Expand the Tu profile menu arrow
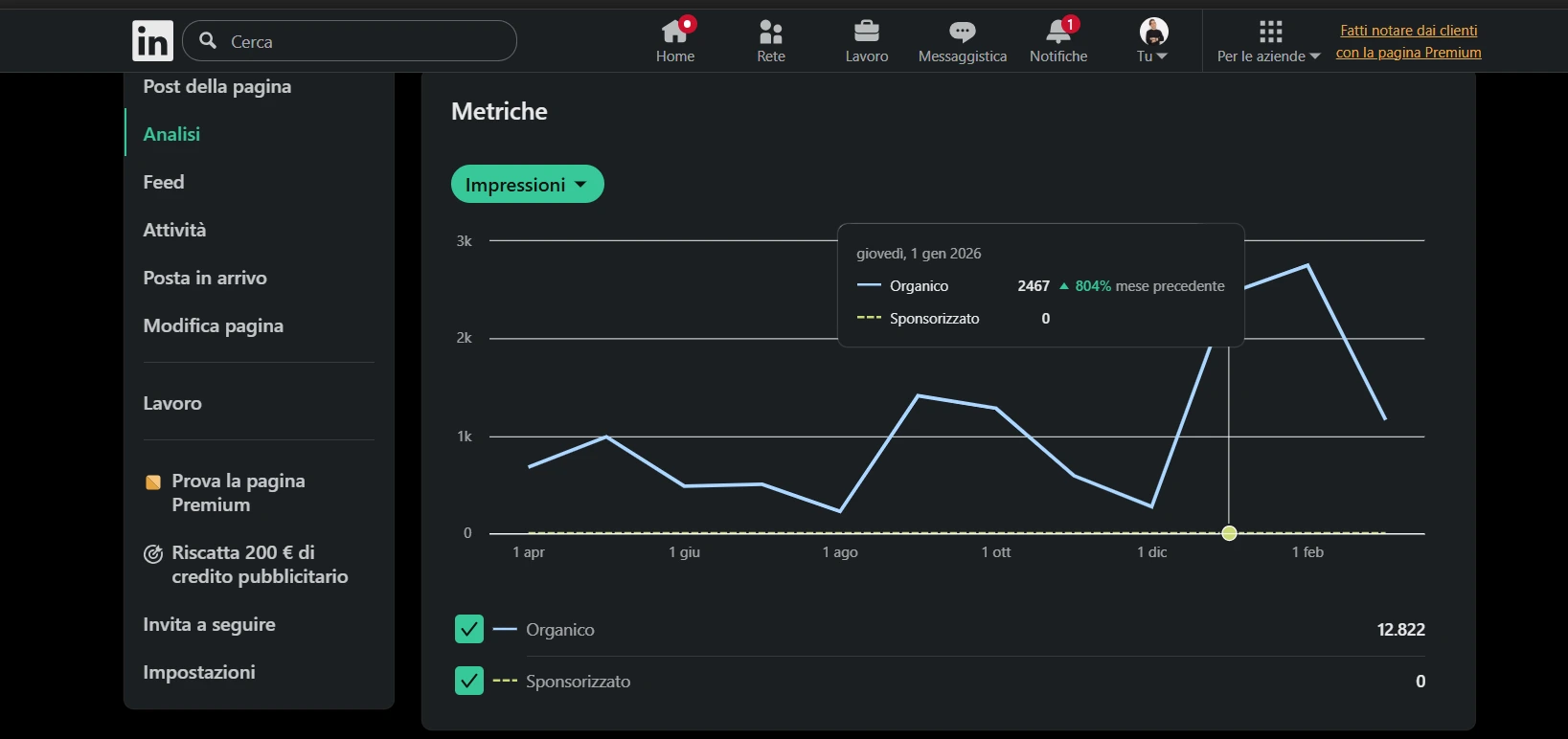 click(x=1162, y=56)
